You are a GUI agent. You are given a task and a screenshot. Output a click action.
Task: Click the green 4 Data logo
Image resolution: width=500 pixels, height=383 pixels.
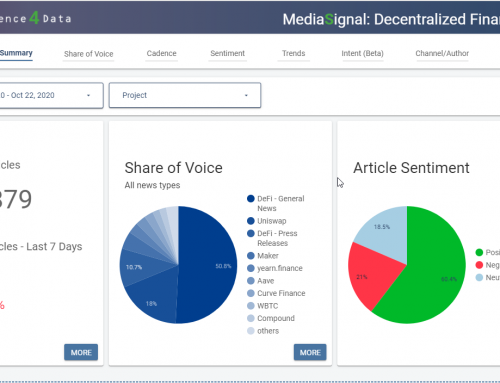tap(35, 18)
